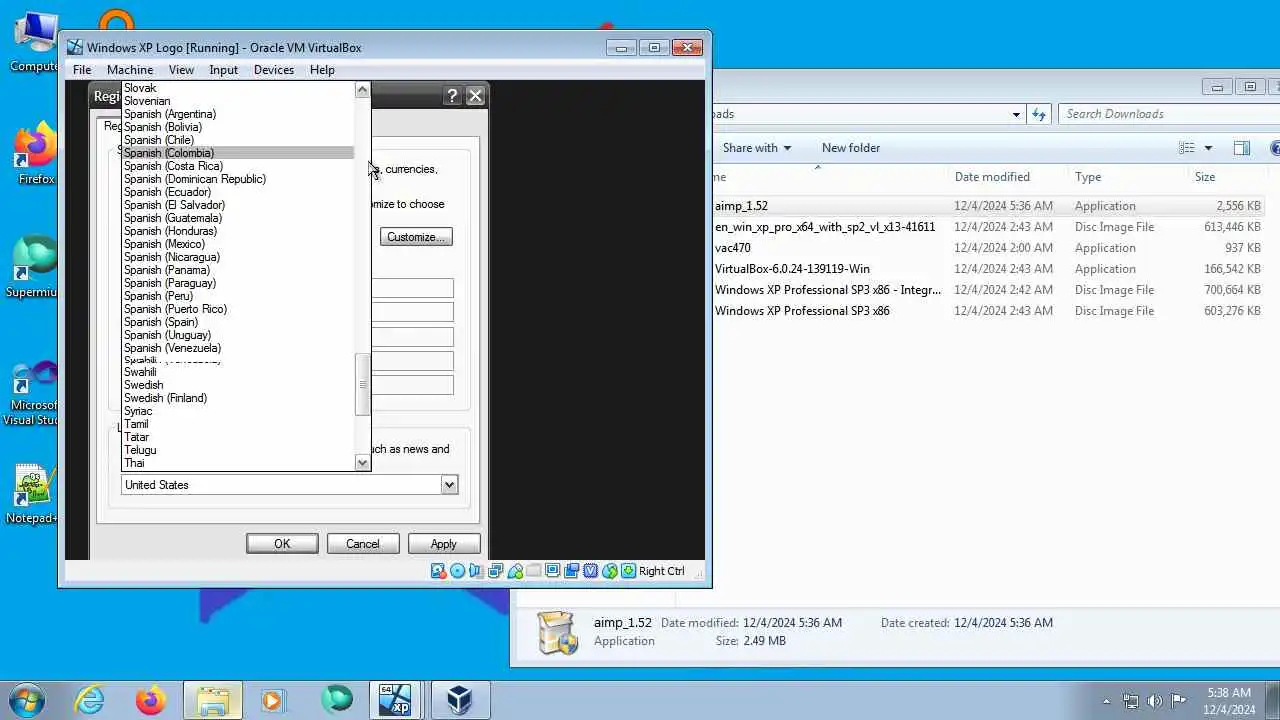The image size is (1280, 720).
Task: Click the VirtualBox hard disk activity icon
Action: coord(438,571)
